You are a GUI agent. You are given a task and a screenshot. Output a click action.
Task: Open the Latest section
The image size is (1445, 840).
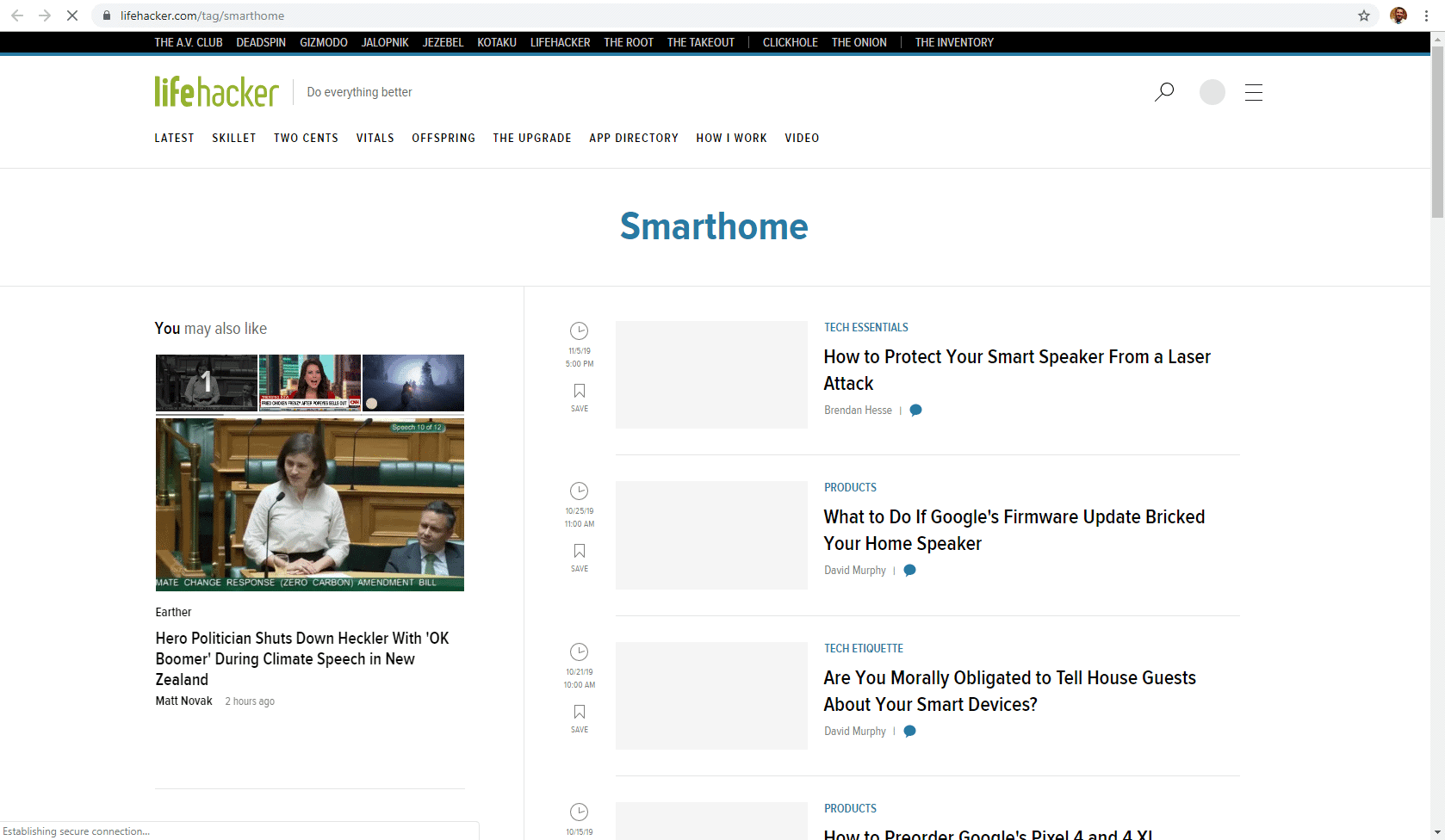pos(174,138)
